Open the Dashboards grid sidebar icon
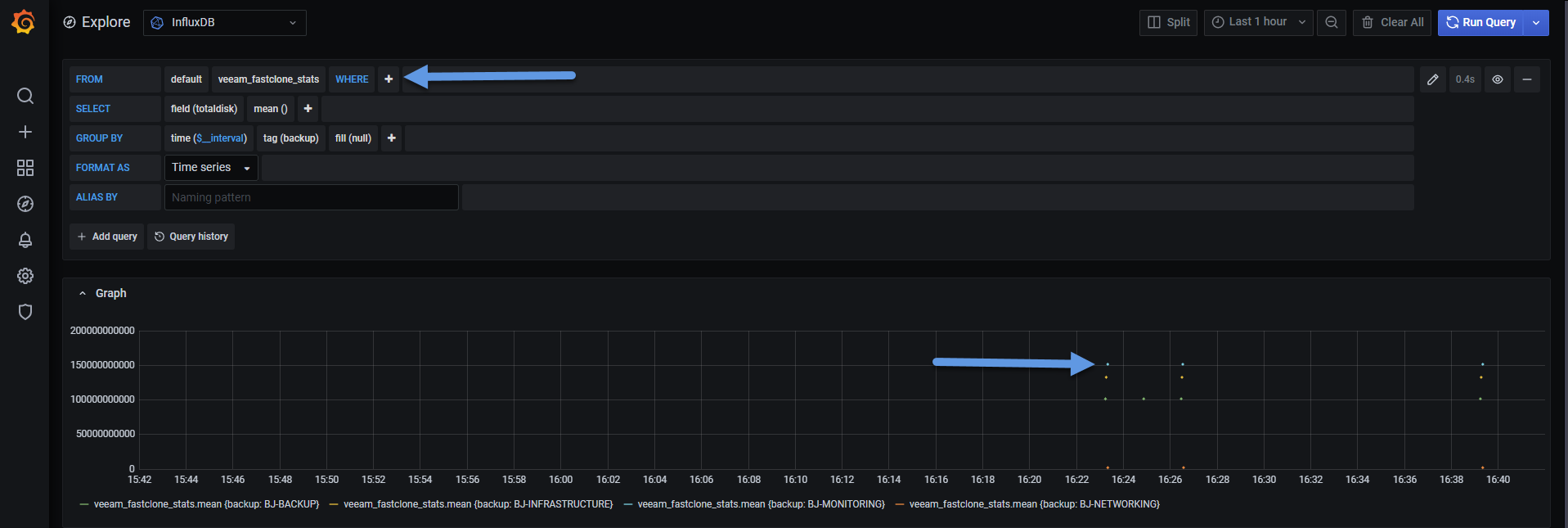Viewport: 1568px width, 528px height. point(25,168)
